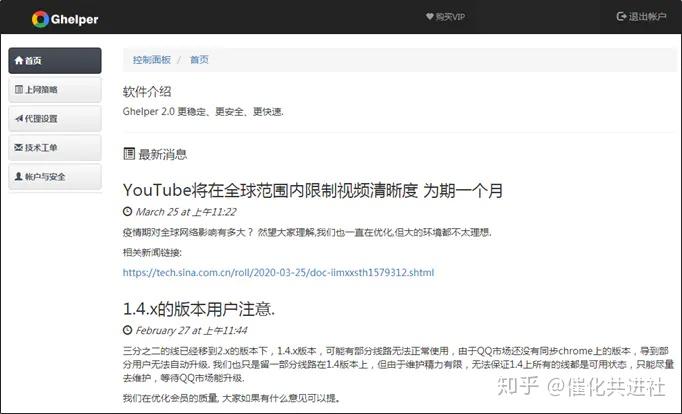Click the clock icon next to February 27
Viewport: 682px width, 414px height.
[x=127, y=330]
